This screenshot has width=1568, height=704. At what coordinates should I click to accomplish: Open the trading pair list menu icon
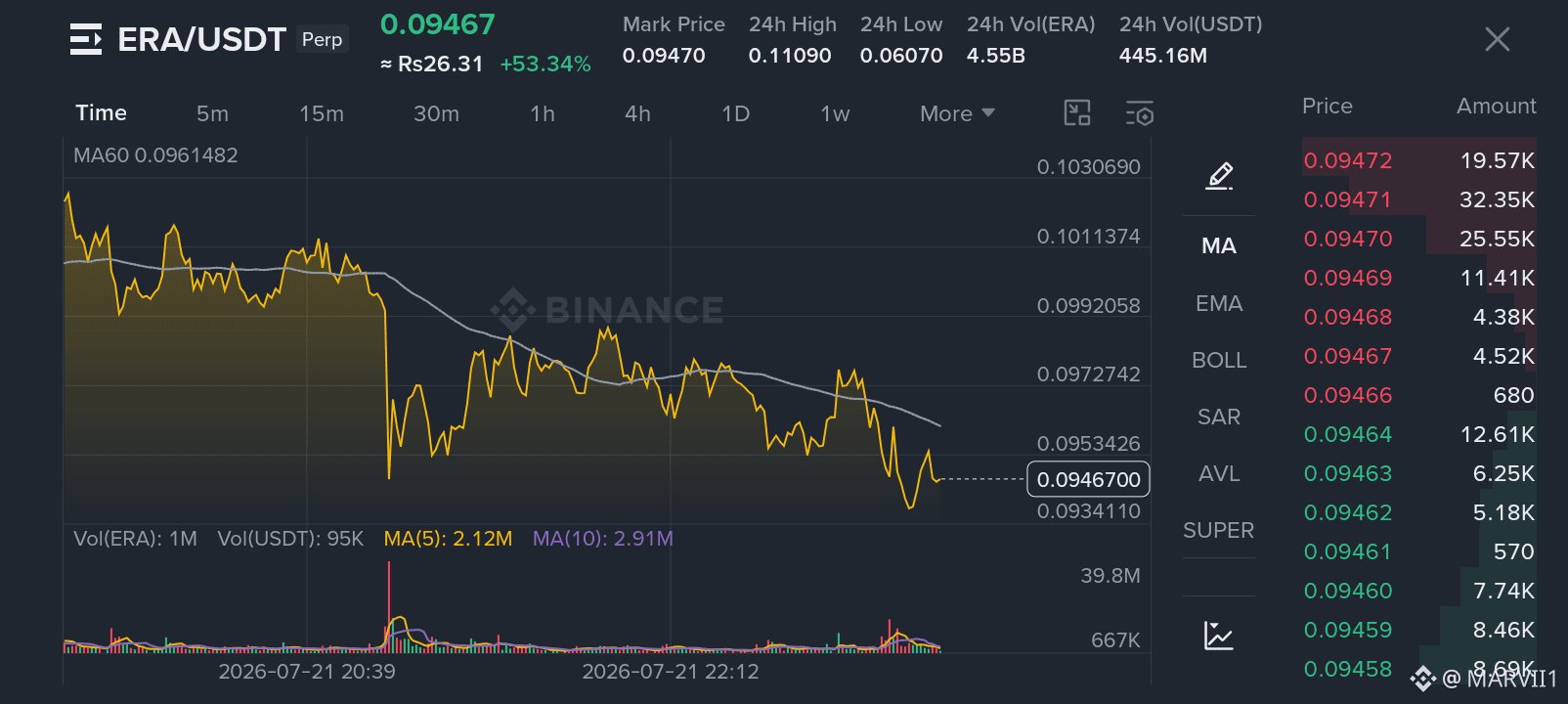[x=86, y=39]
